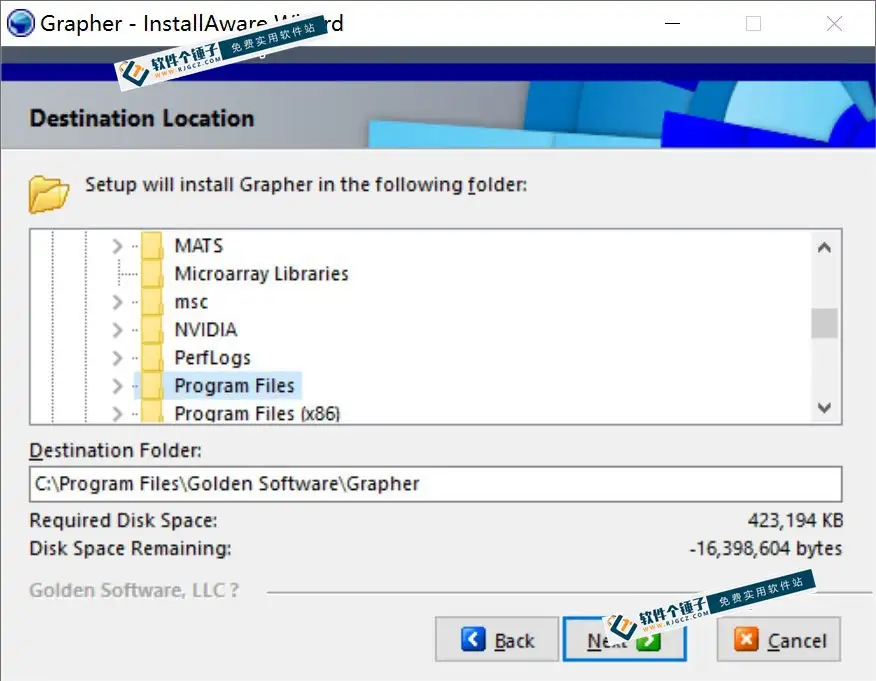Image resolution: width=876 pixels, height=681 pixels.
Task: Click the Grapher app icon in title bar
Action: [x=21, y=23]
